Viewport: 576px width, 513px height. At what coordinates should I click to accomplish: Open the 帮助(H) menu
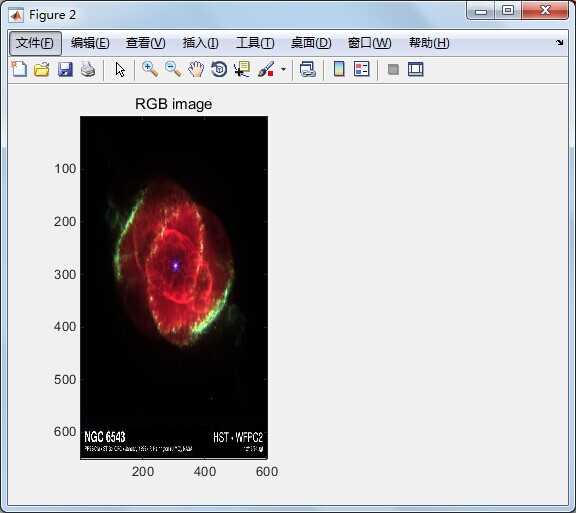tap(429, 43)
